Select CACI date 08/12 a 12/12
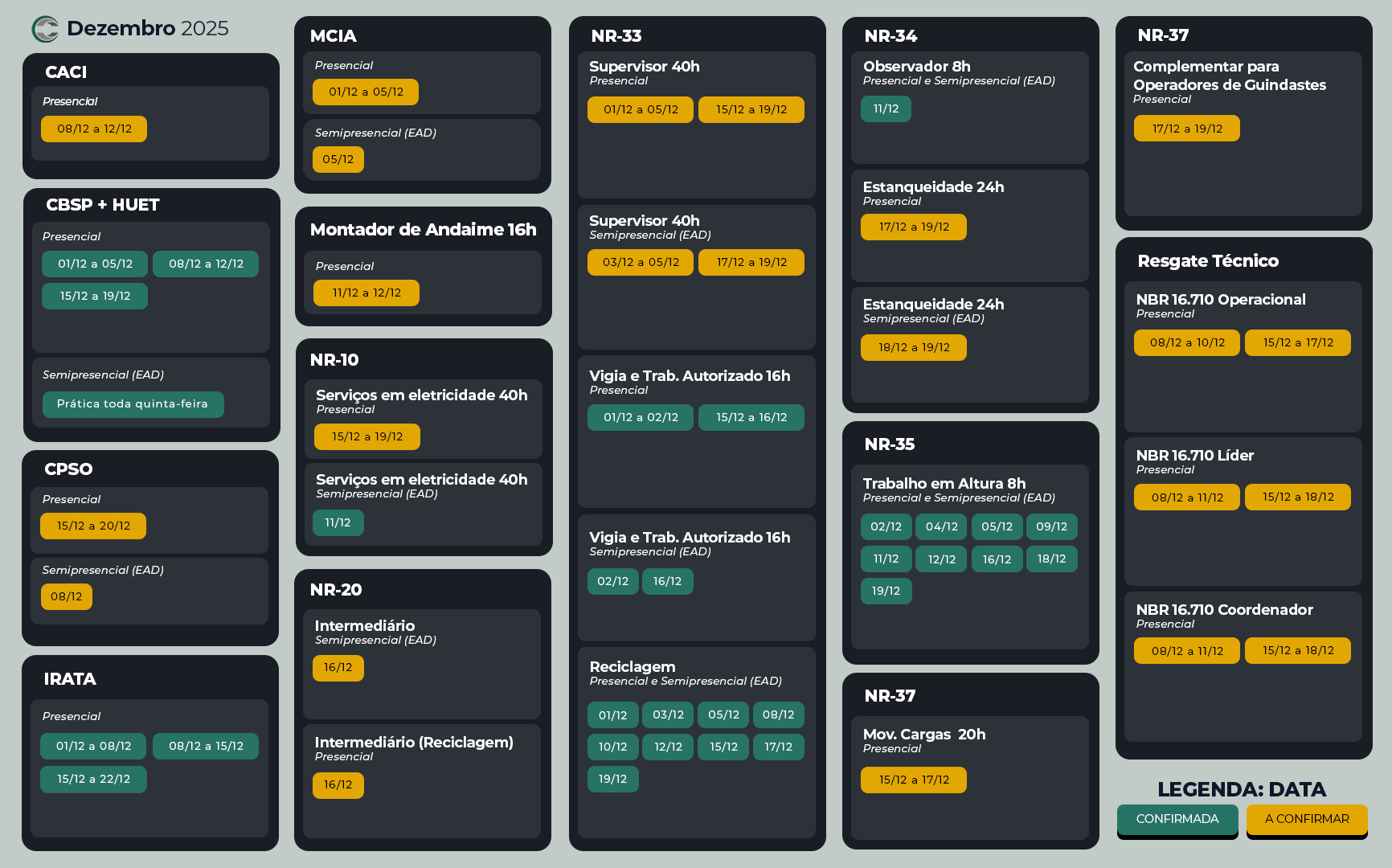This screenshot has width=1392, height=868. 94,129
